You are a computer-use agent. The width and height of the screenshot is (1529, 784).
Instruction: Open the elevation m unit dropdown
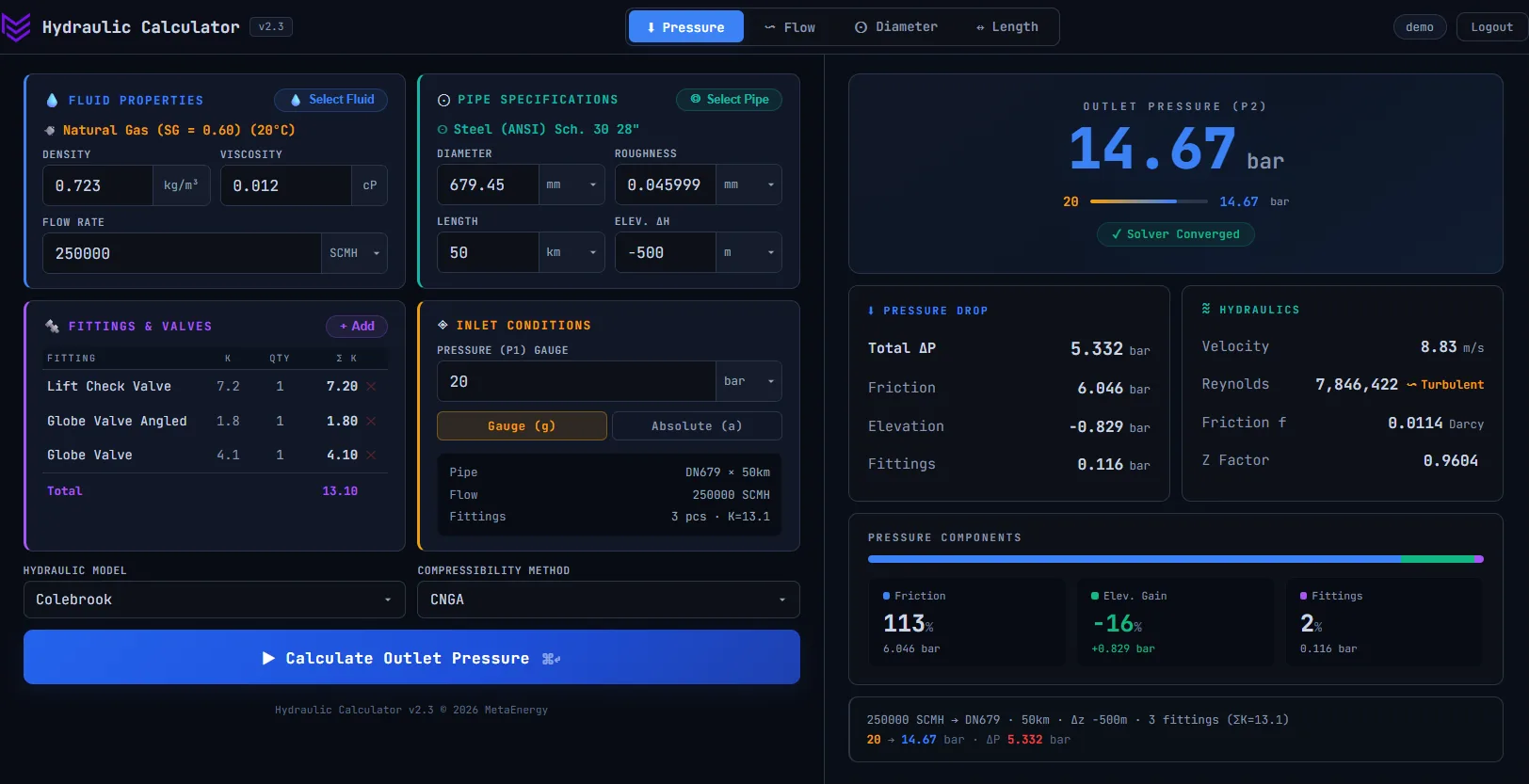tap(749, 252)
